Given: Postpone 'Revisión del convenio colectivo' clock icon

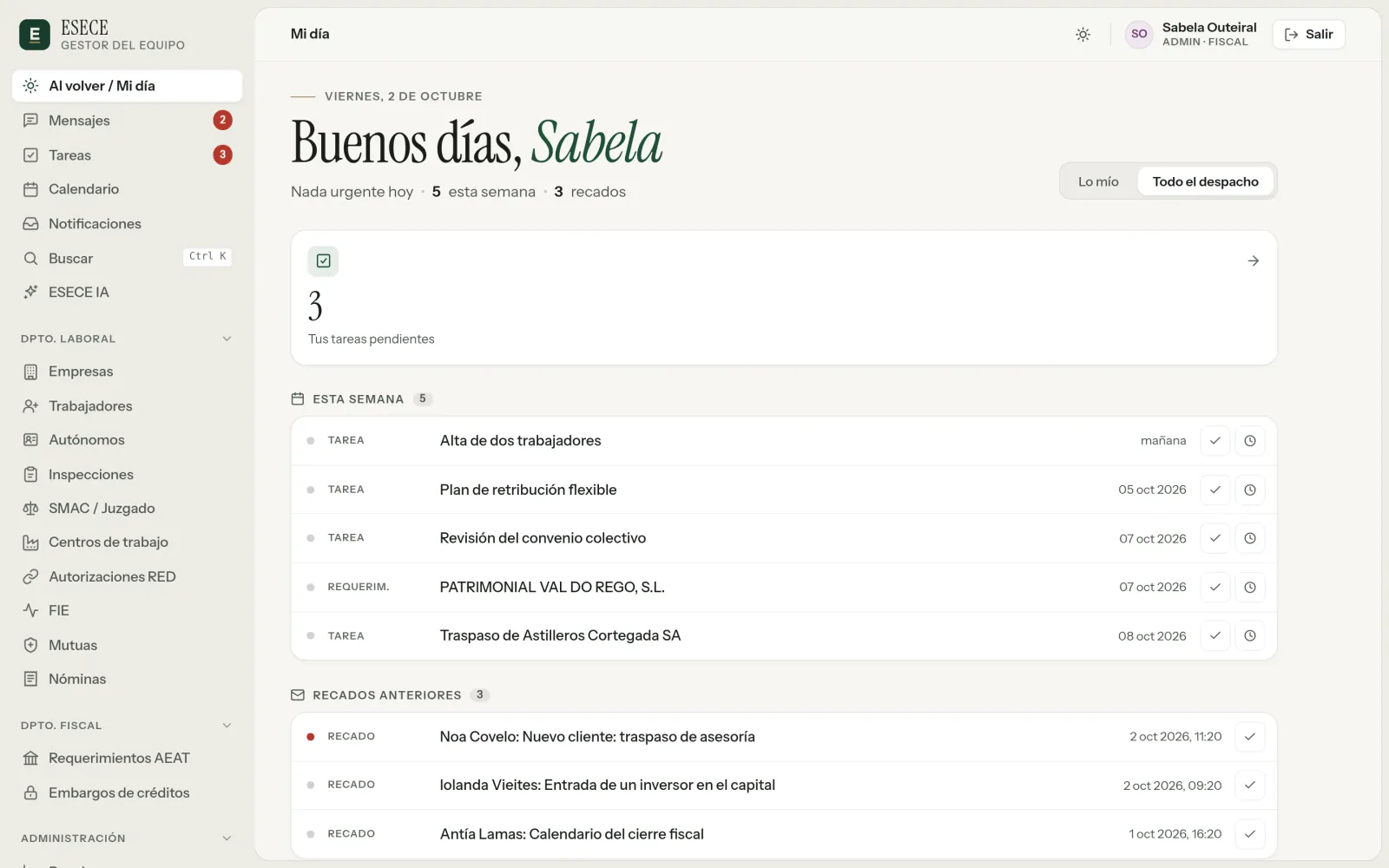Looking at the screenshot, I should 1250,538.
